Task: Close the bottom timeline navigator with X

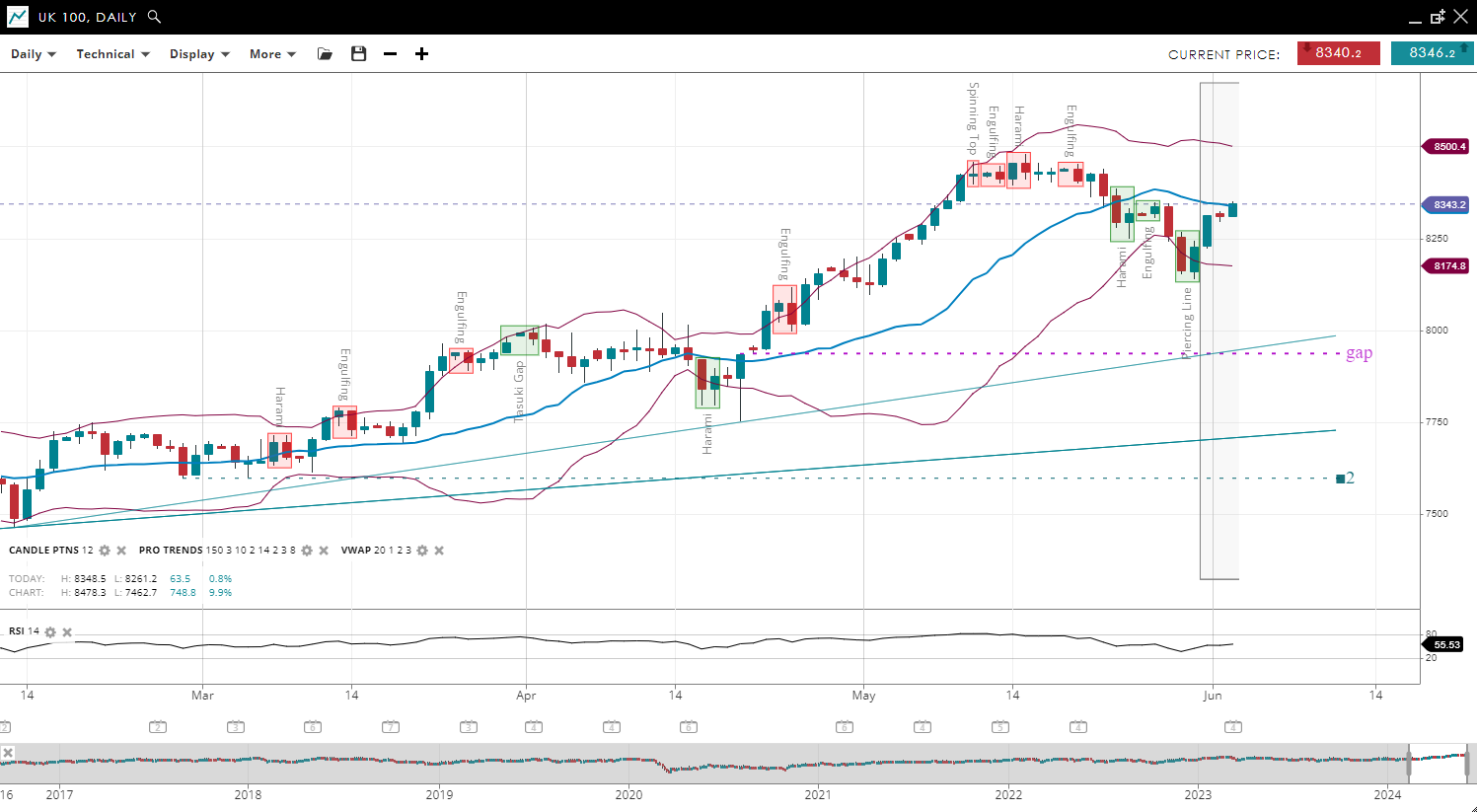Action: click(x=8, y=754)
